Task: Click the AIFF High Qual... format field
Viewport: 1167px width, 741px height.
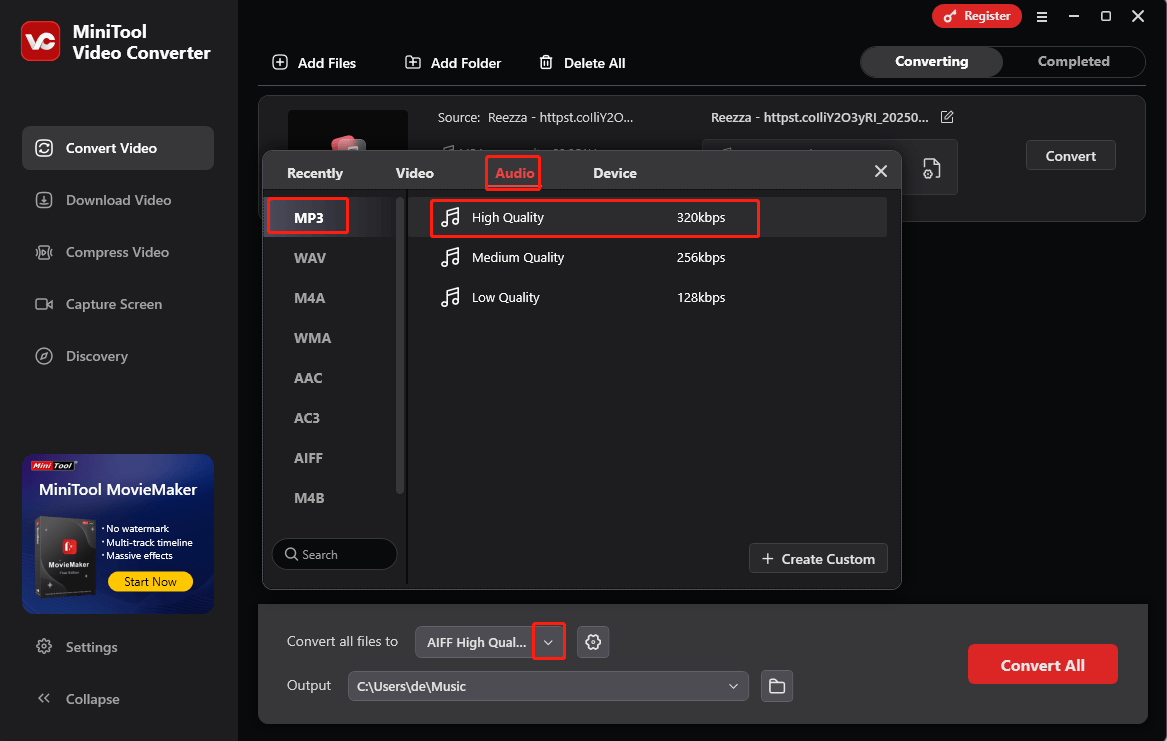Action: tap(475, 642)
